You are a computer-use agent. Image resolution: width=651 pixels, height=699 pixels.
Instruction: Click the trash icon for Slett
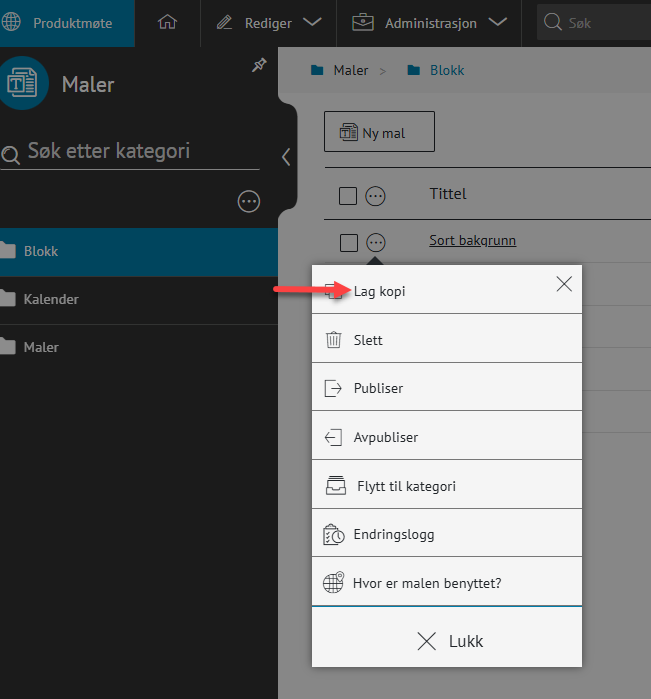[334, 340]
